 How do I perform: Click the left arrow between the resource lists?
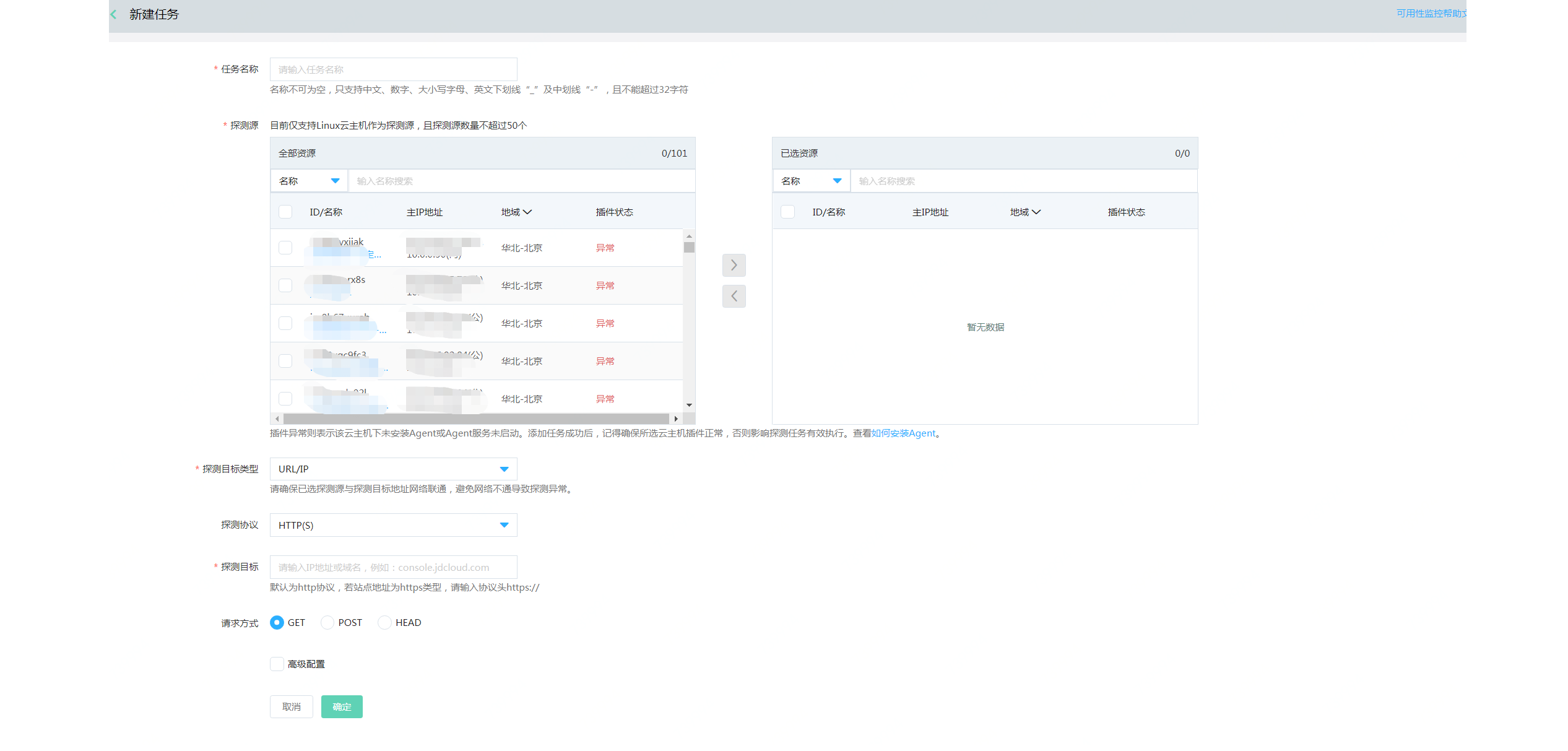pyautogui.click(x=734, y=296)
